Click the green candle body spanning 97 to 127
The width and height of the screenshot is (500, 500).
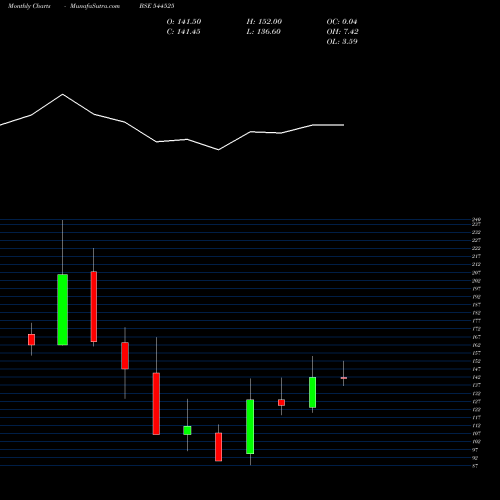[x=250, y=427]
